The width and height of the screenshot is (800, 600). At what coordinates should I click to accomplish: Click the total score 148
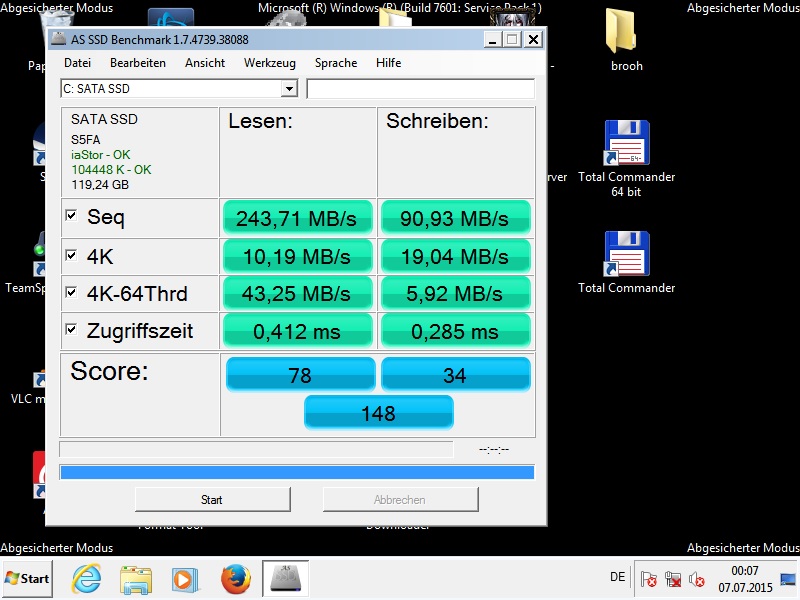click(x=379, y=412)
